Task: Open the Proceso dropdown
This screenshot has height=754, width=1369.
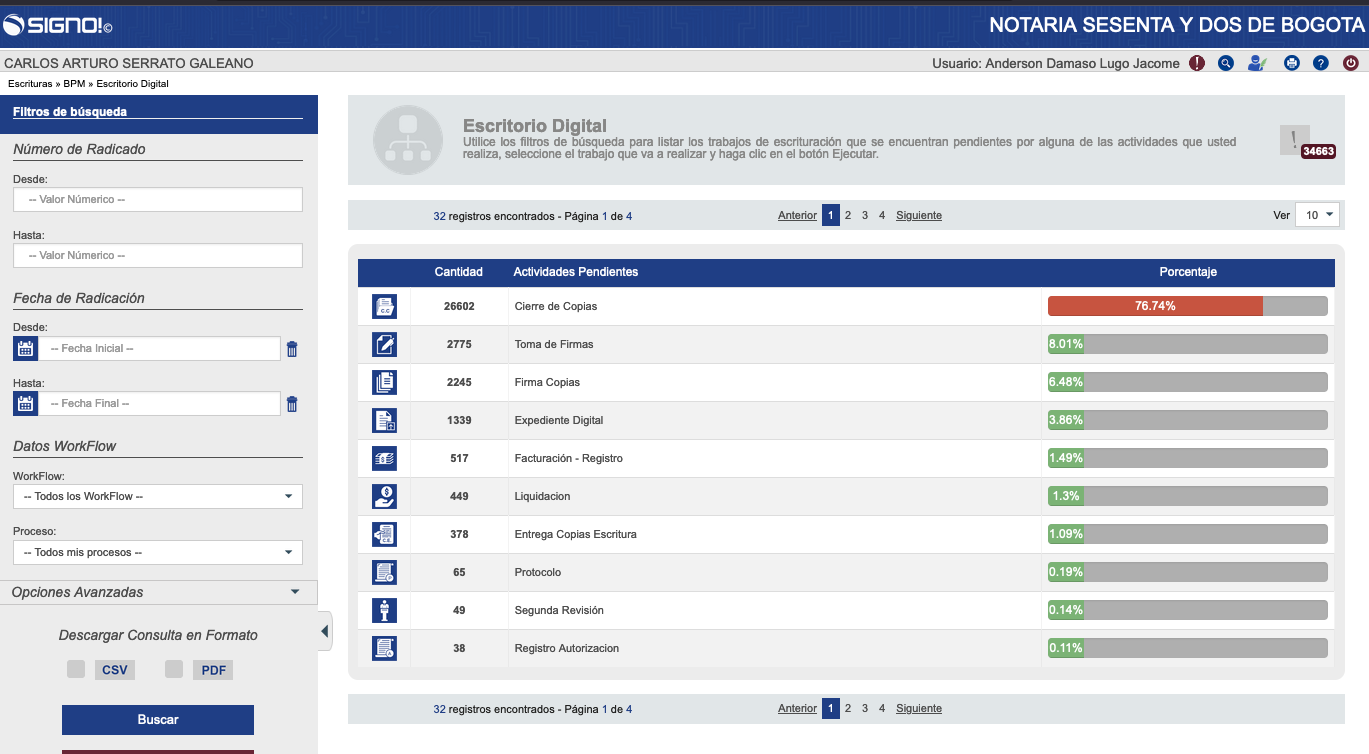Action: click(158, 552)
